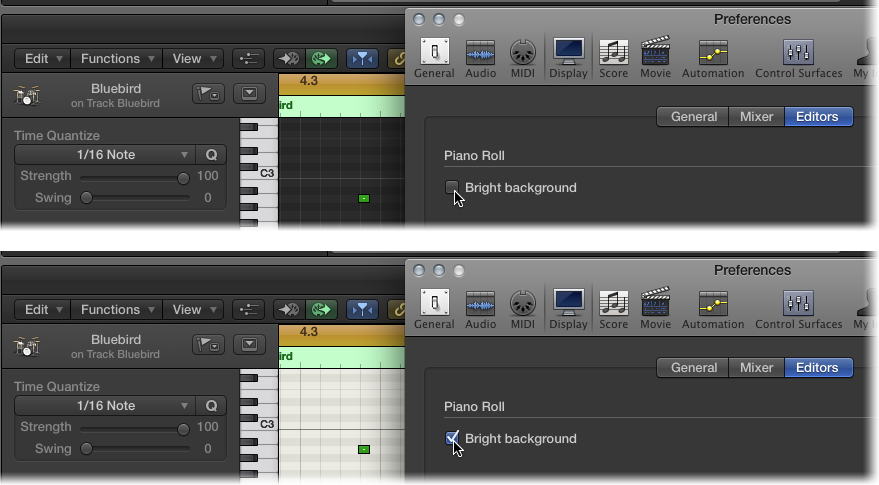This screenshot has height=485, width=879.
Task: Switch to the Mixer tab in top Preferences
Action: pos(756,117)
